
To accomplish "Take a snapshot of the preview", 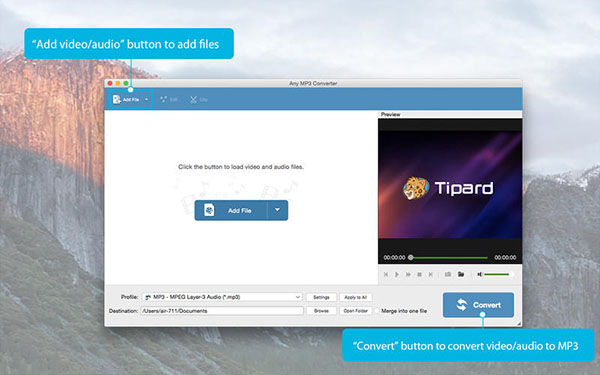I will tap(448, 274).
